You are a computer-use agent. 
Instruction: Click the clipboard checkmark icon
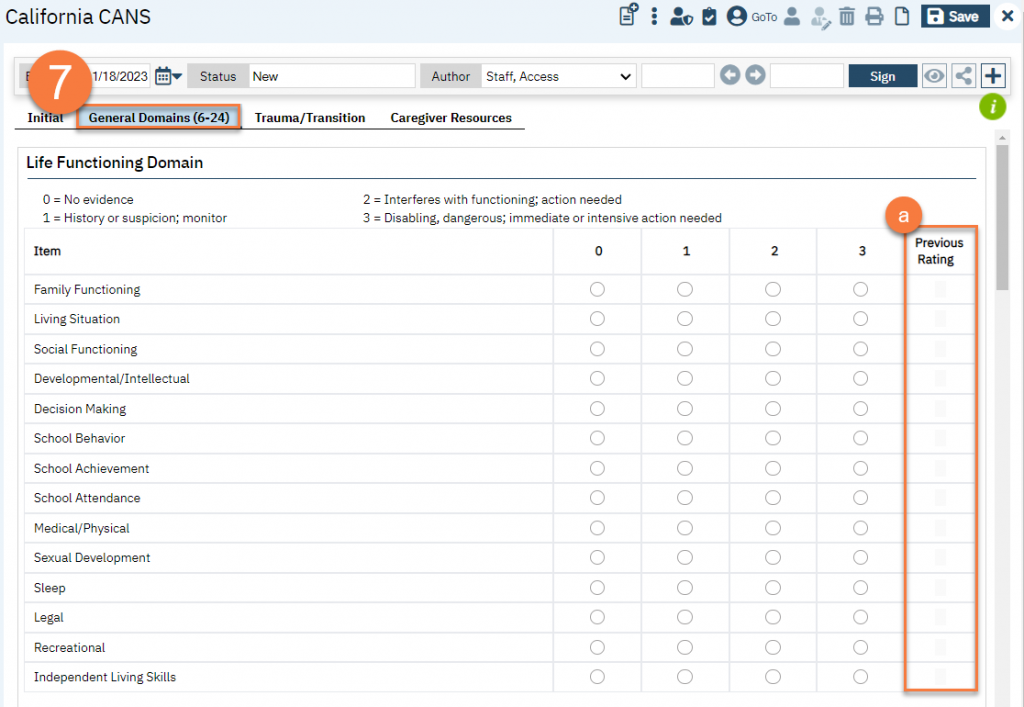[x=709, y=16]
